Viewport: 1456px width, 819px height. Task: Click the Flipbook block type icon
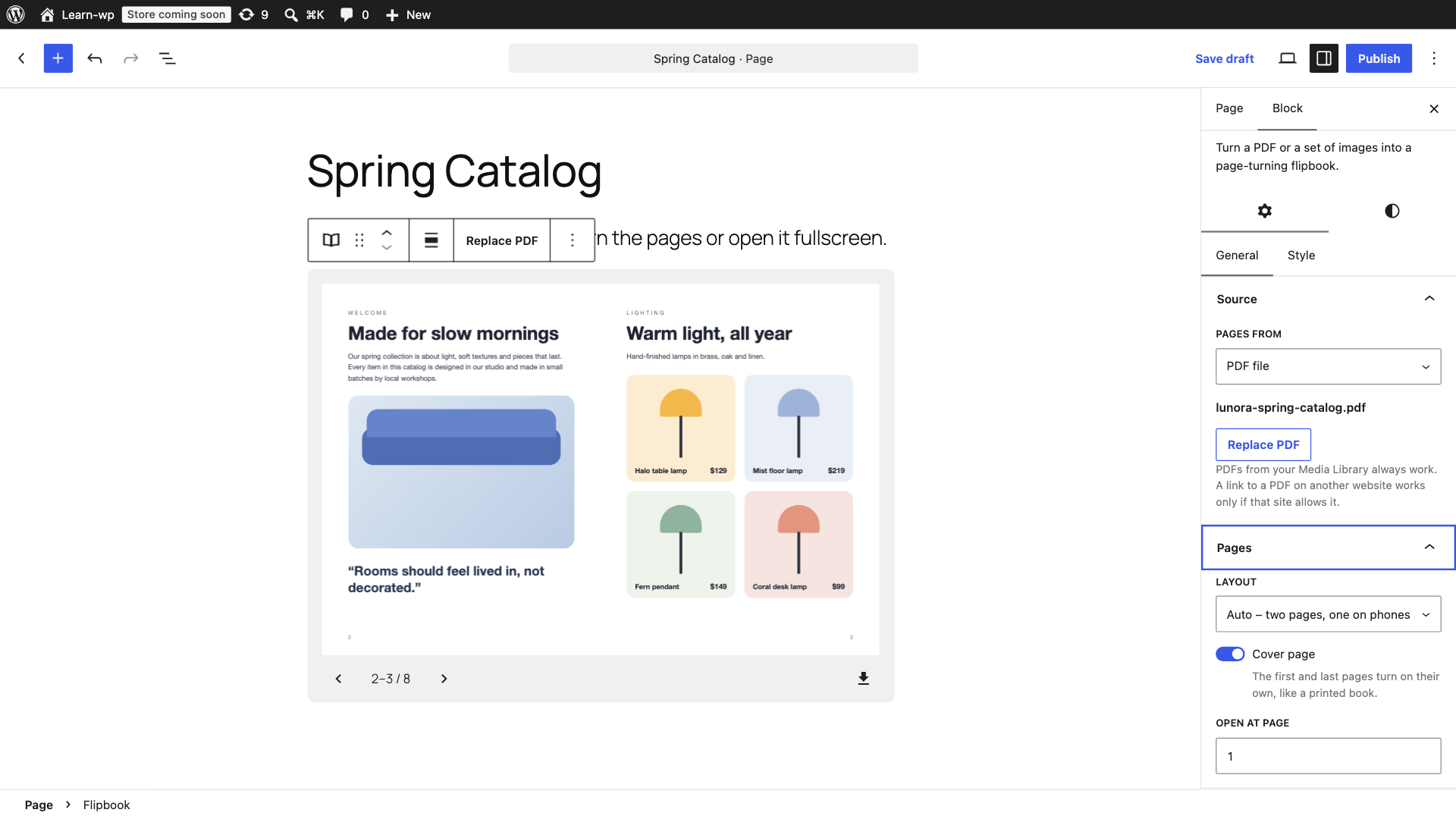[331, 240]
